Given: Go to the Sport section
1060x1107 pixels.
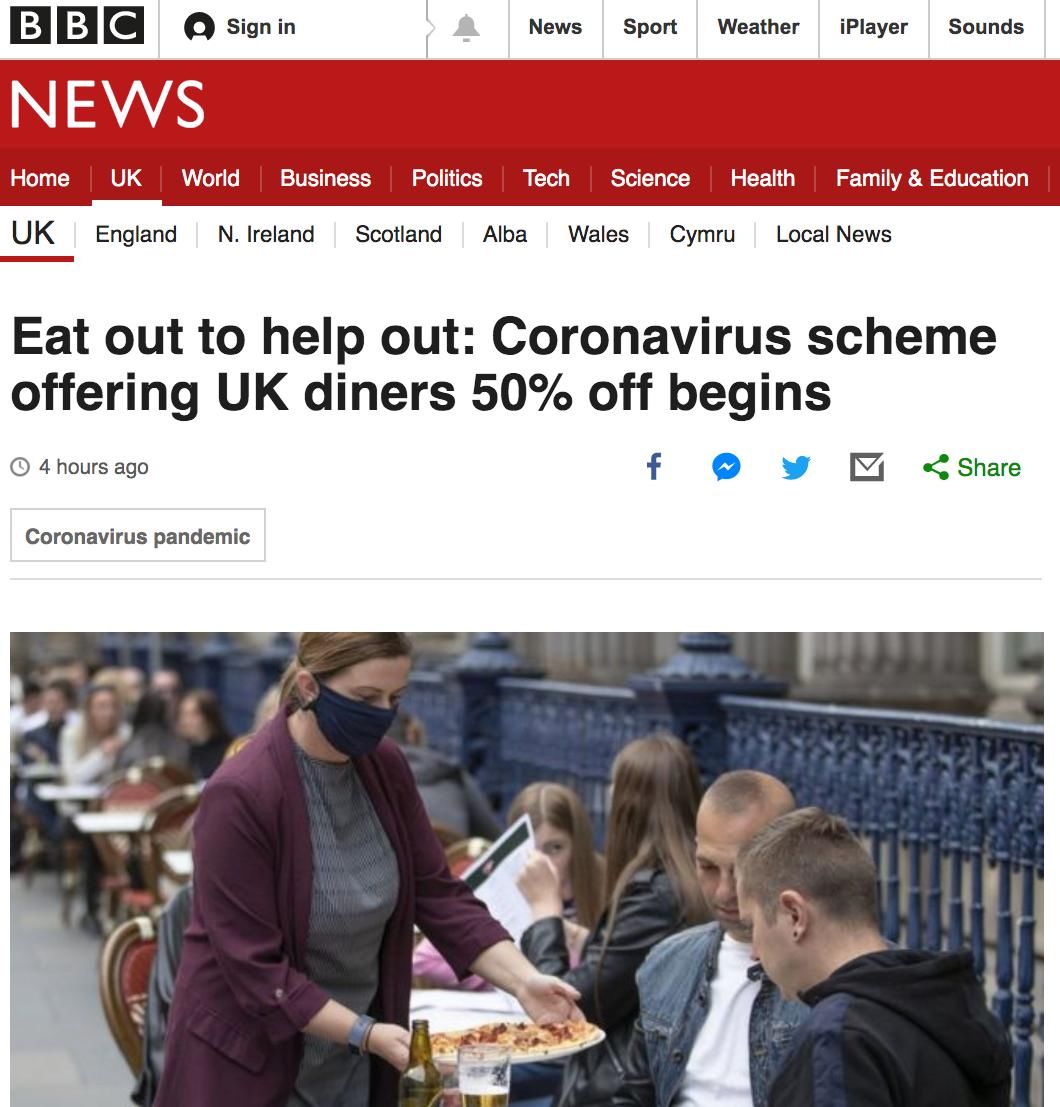Looking at the screenshot, I should pos(650,27).
